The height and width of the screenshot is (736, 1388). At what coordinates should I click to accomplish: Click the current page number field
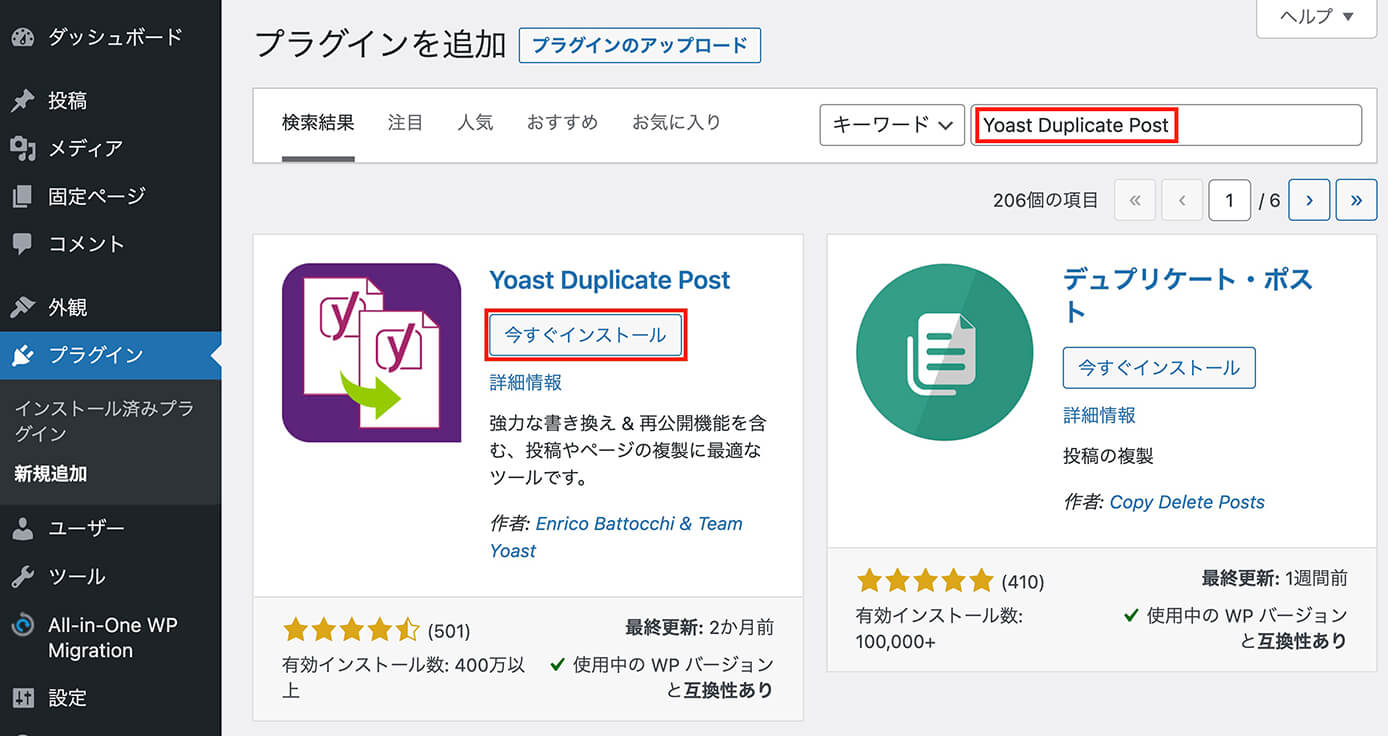click(1229, 200)
